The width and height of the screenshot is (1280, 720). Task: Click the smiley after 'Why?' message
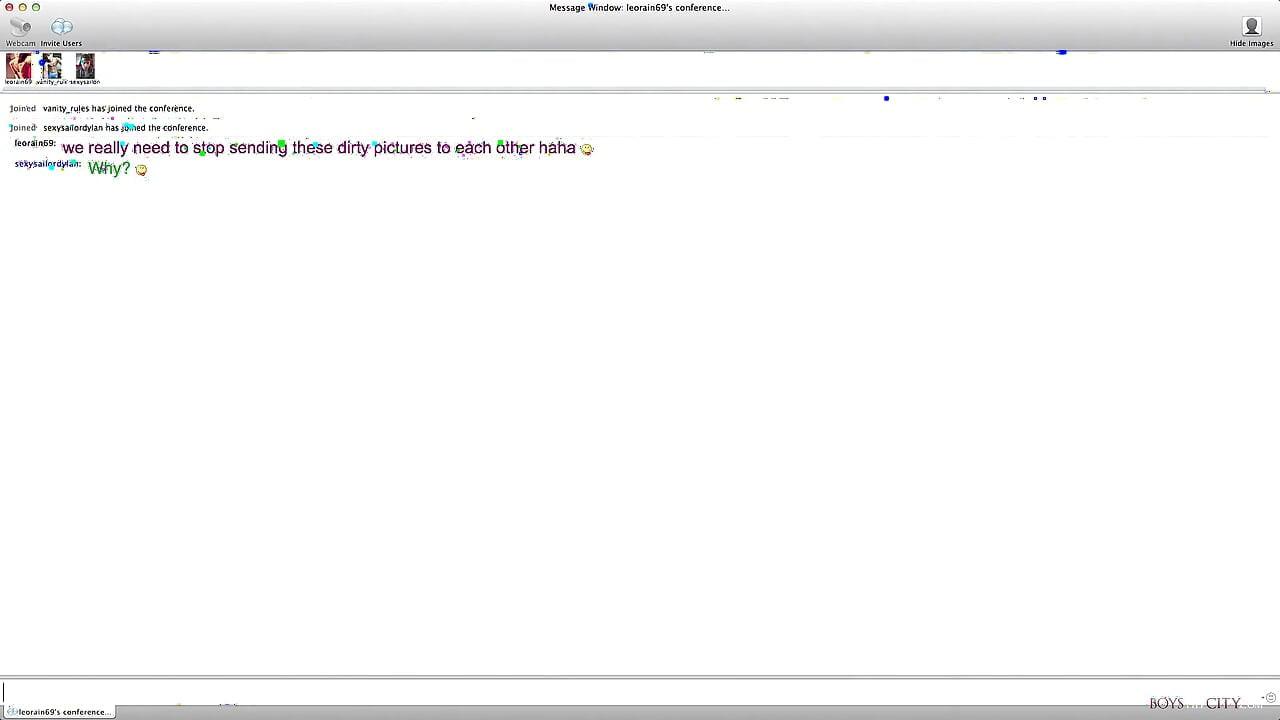coord(141,170)
